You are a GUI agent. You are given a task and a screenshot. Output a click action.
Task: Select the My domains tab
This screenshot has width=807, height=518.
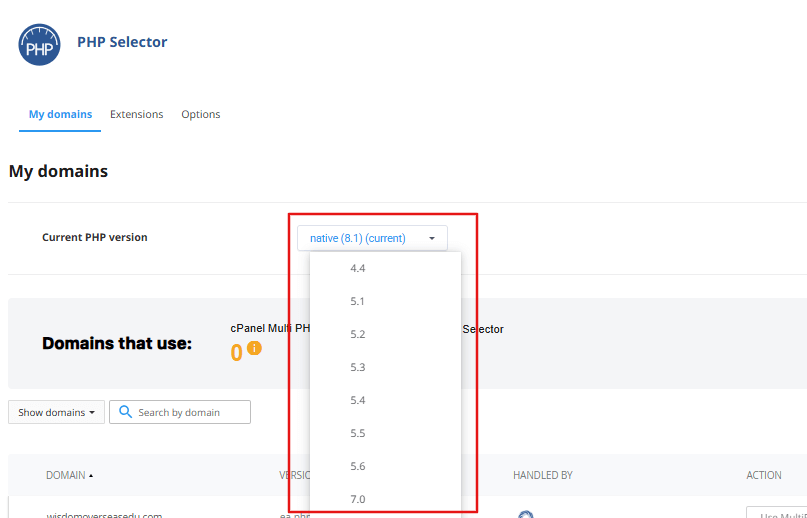pos(60,114)
